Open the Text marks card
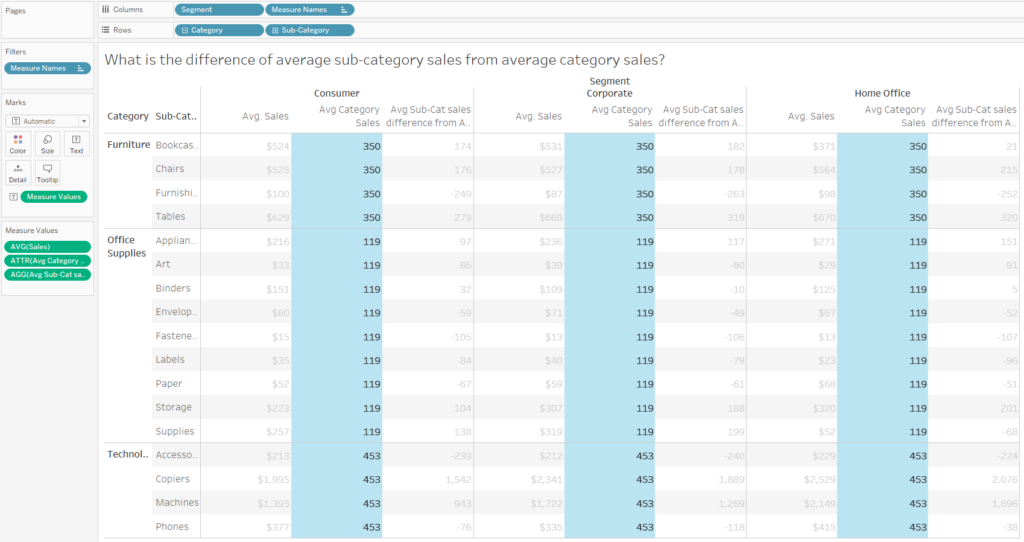Image resolution: width=1024 pixels, height=542 pixels. coord(76,144)
